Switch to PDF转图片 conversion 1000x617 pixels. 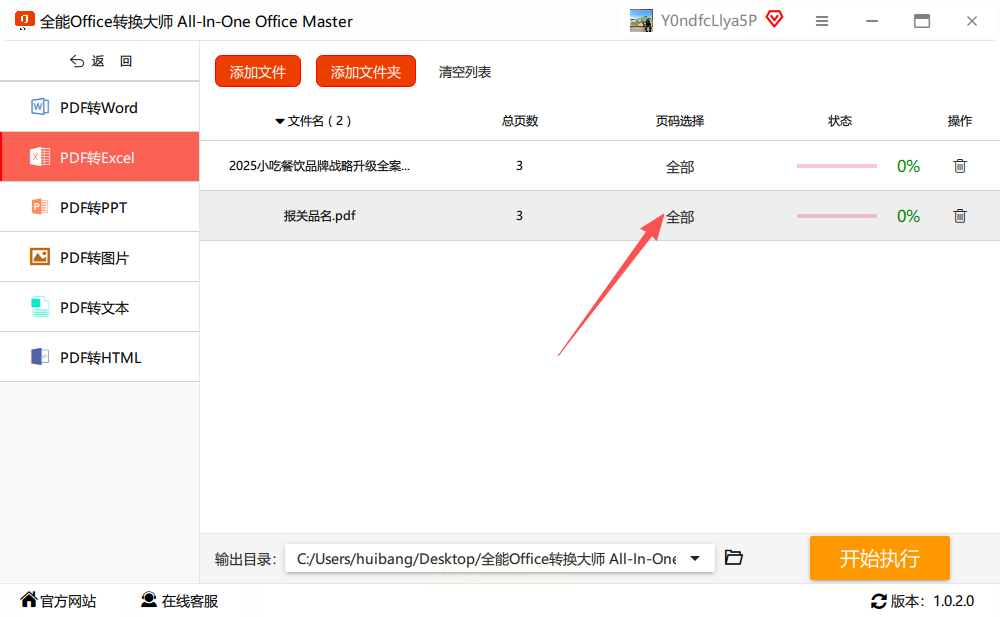(99, 257)
